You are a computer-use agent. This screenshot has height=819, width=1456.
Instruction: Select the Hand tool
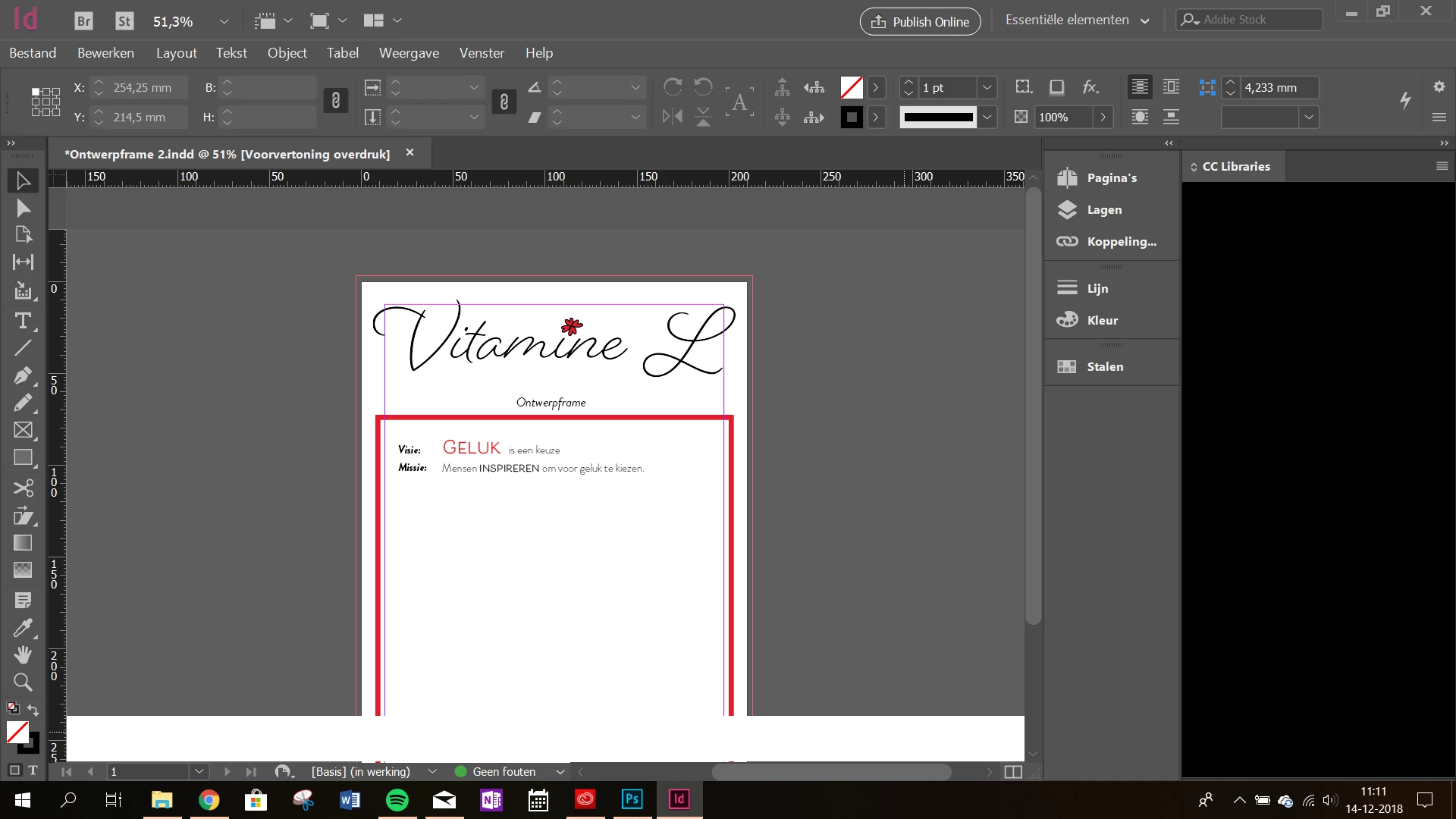point(23,654)
